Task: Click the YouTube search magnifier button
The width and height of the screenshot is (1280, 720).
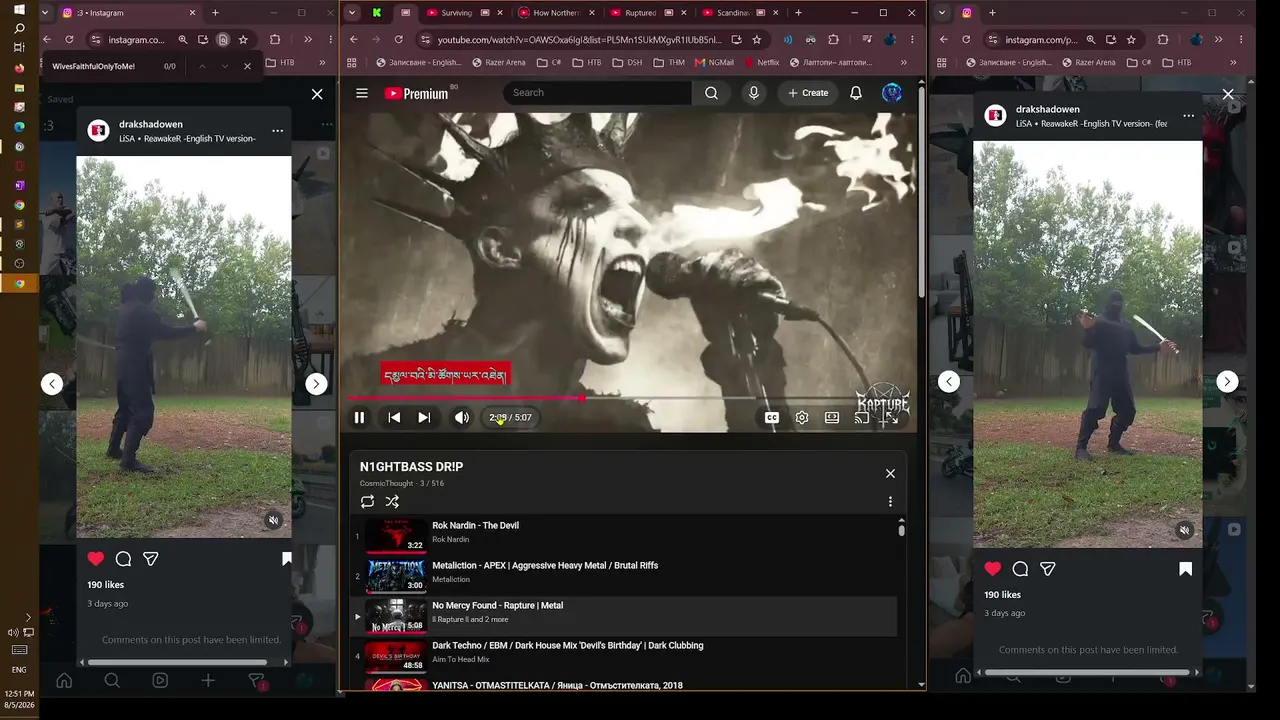Action: click(711, 93)
